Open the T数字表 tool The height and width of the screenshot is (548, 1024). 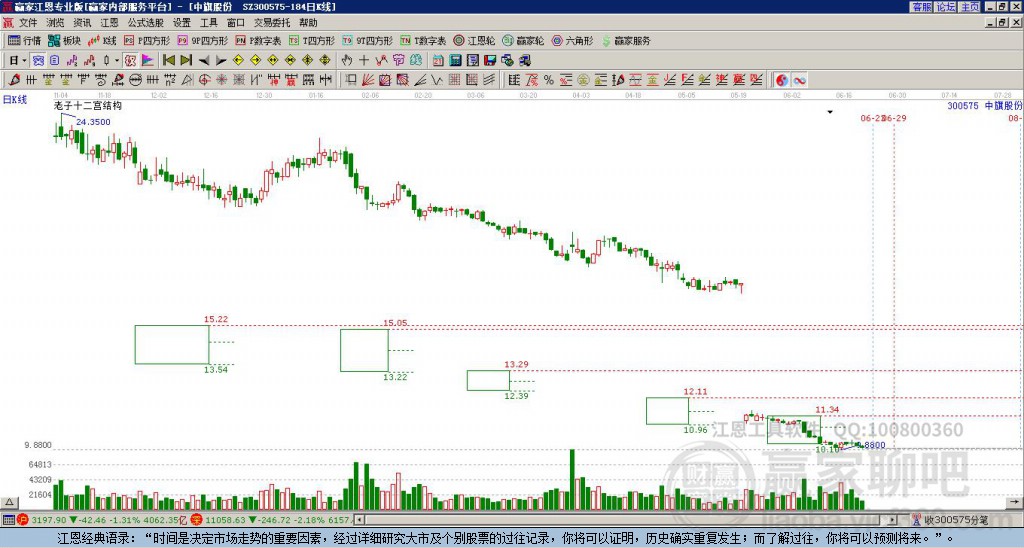pos(423,40)
